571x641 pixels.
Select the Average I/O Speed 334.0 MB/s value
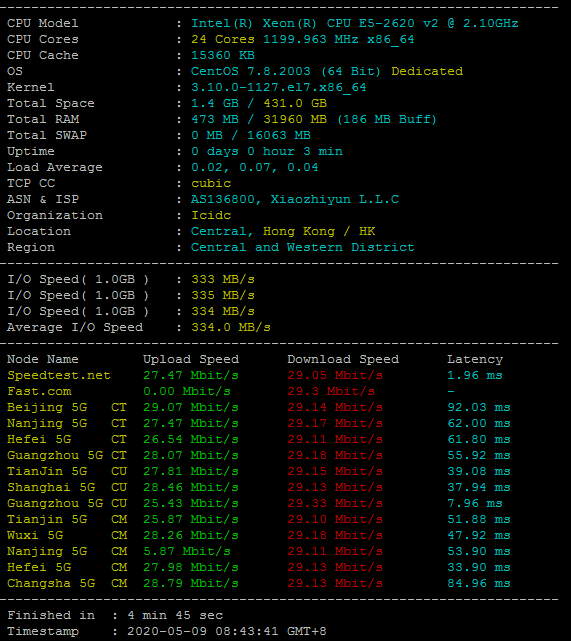pos(231,327)
